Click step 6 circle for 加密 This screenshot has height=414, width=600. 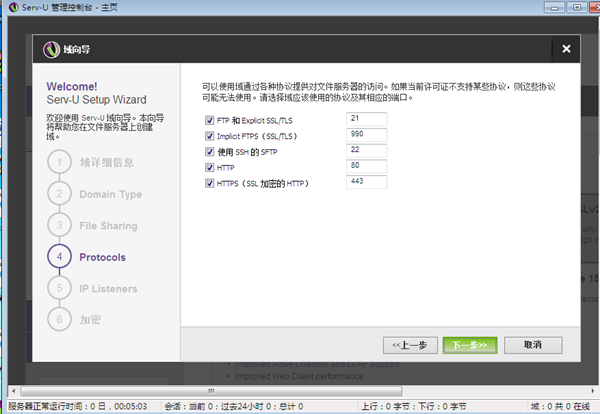59,319
